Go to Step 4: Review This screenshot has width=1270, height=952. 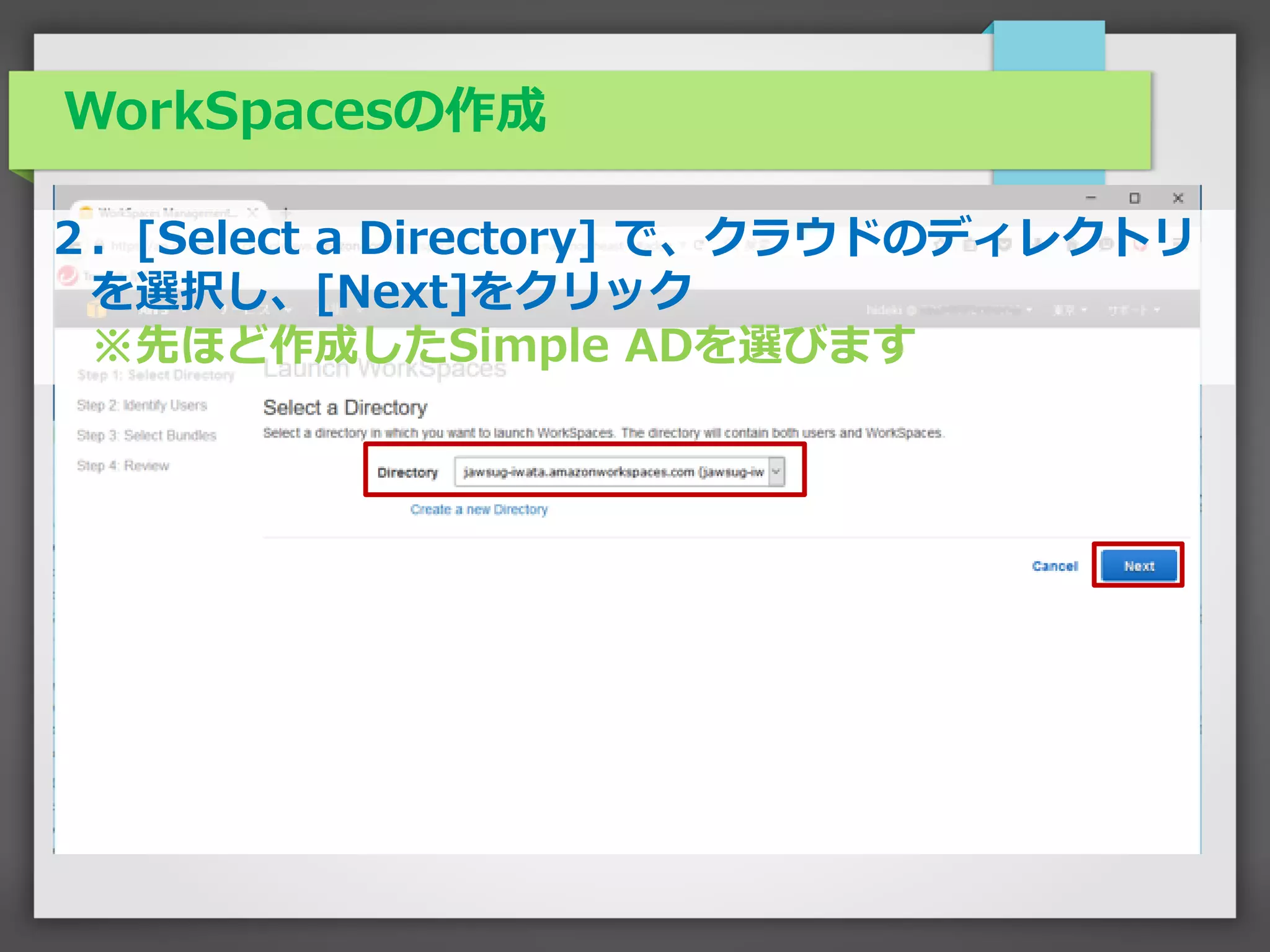click(x=123, y=465)
